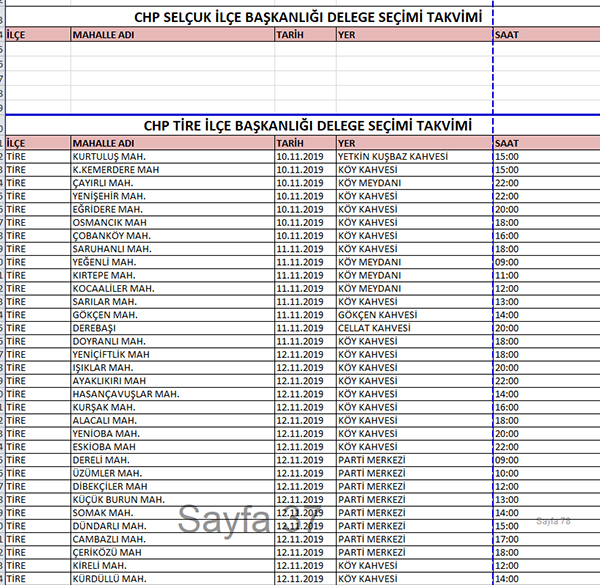The height and width of the screenshot is (585, 600).
Task: Click KÖY KAHVESİ in the KİRELİ row
Action: (x=414, y=566)
